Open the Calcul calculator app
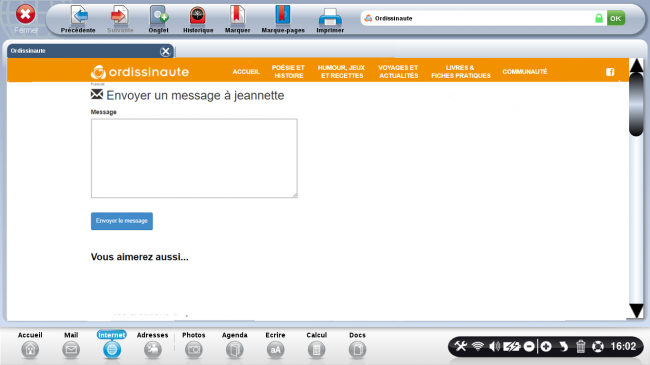The width and height of the screenshot is (650, 365). point(316,345)
